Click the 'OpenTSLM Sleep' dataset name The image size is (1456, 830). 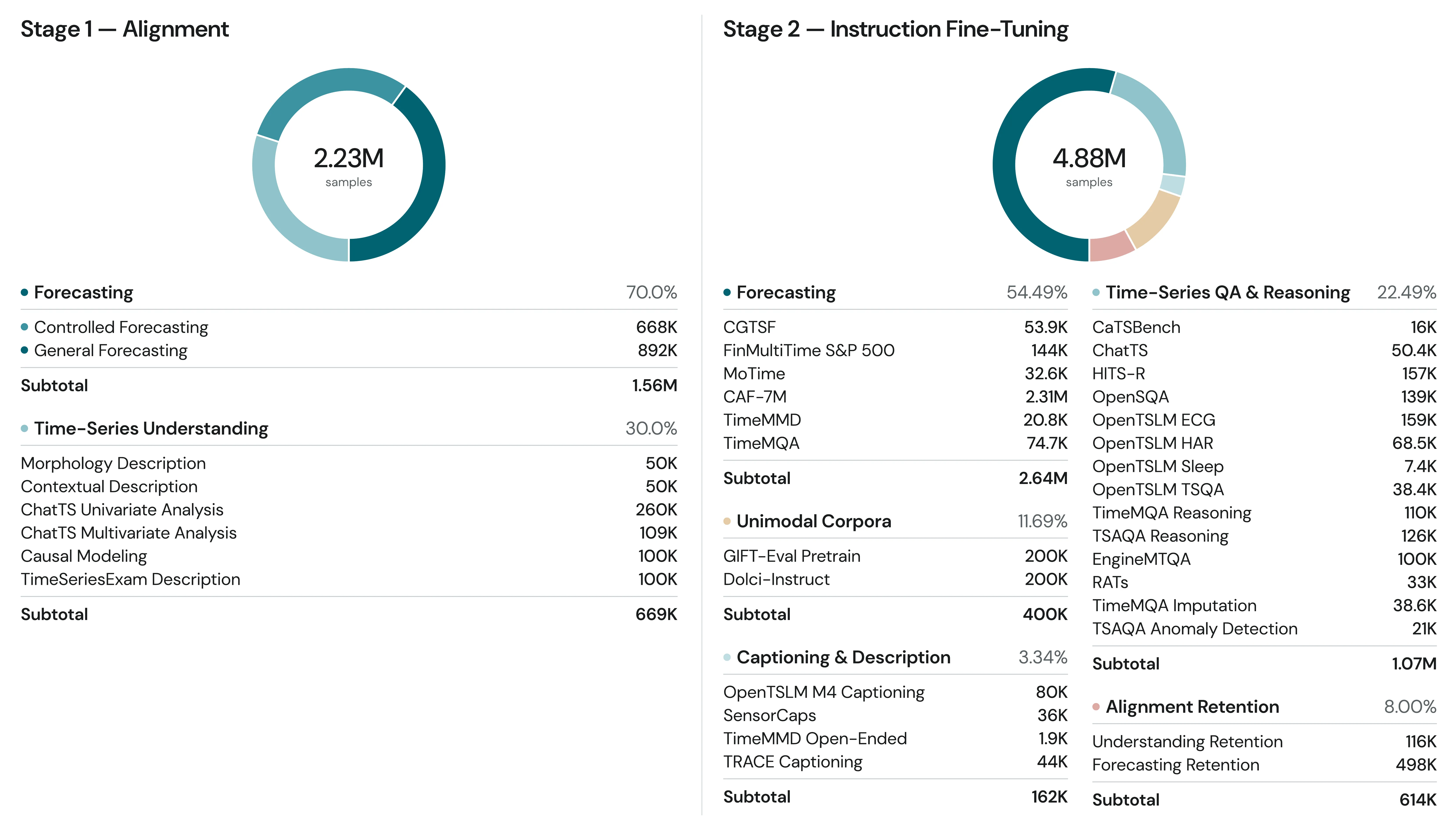1158,467
